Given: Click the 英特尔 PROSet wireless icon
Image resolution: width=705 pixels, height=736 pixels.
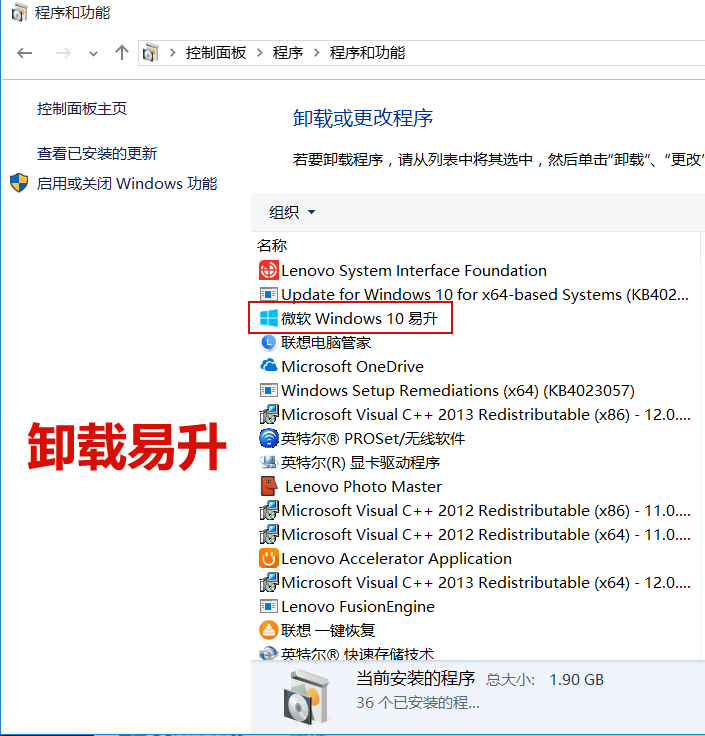Looking at the screenshot, I should [268, 438].
